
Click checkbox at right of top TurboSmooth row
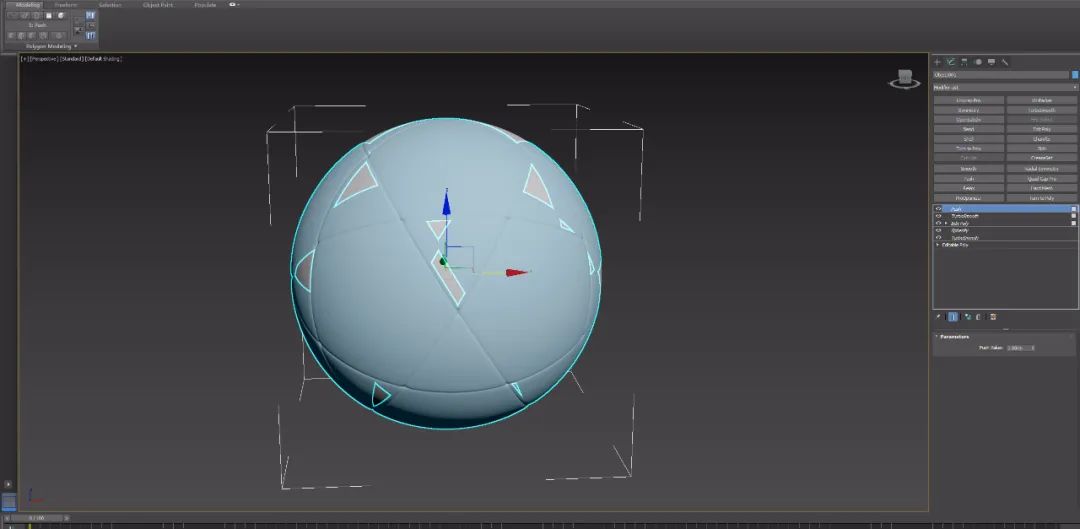1073,216
